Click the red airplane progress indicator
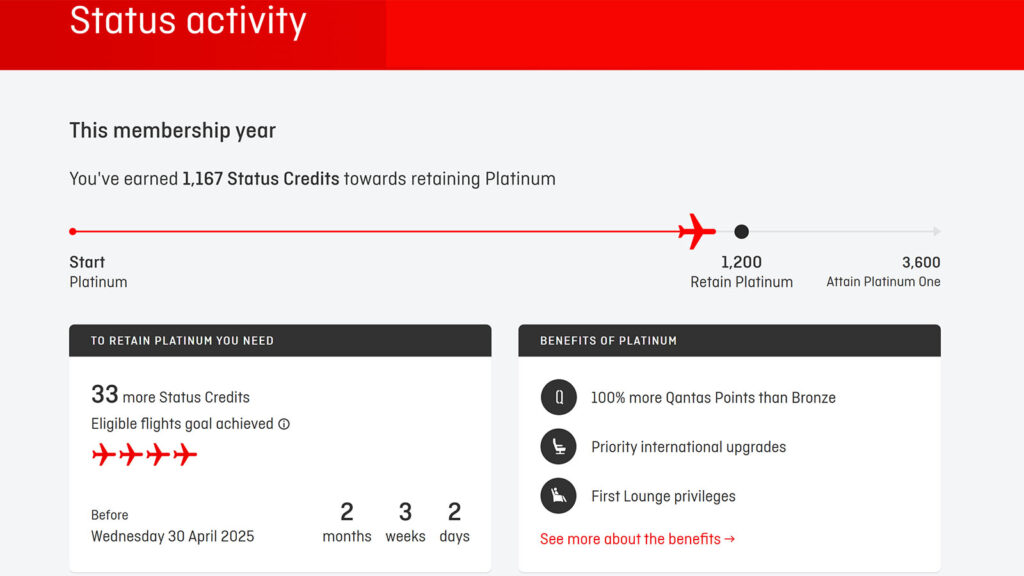Screen dimensions: 1024x576 [x=696, y=229]
